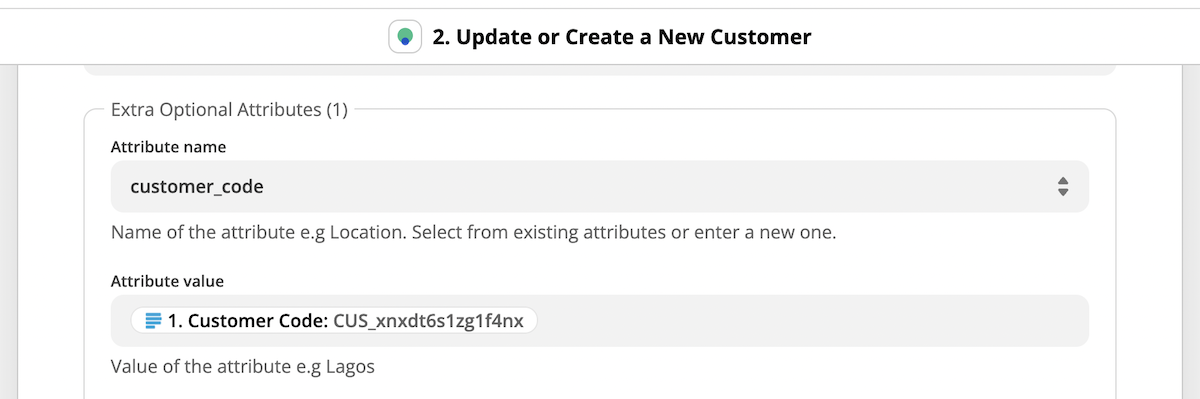Click the Attribute value input field
The width and height of the screenshot is (1200, 399).
click(599, 320)
